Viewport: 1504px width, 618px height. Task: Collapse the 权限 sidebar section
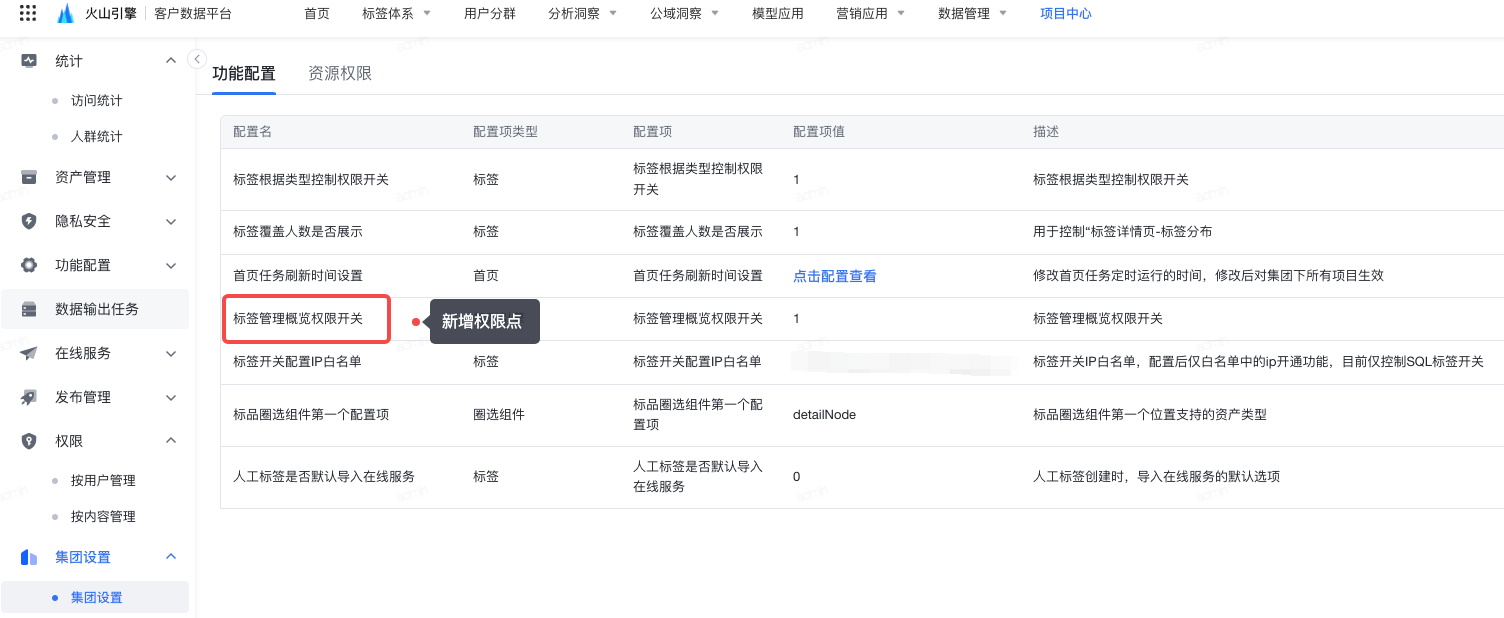pos(171,441)
